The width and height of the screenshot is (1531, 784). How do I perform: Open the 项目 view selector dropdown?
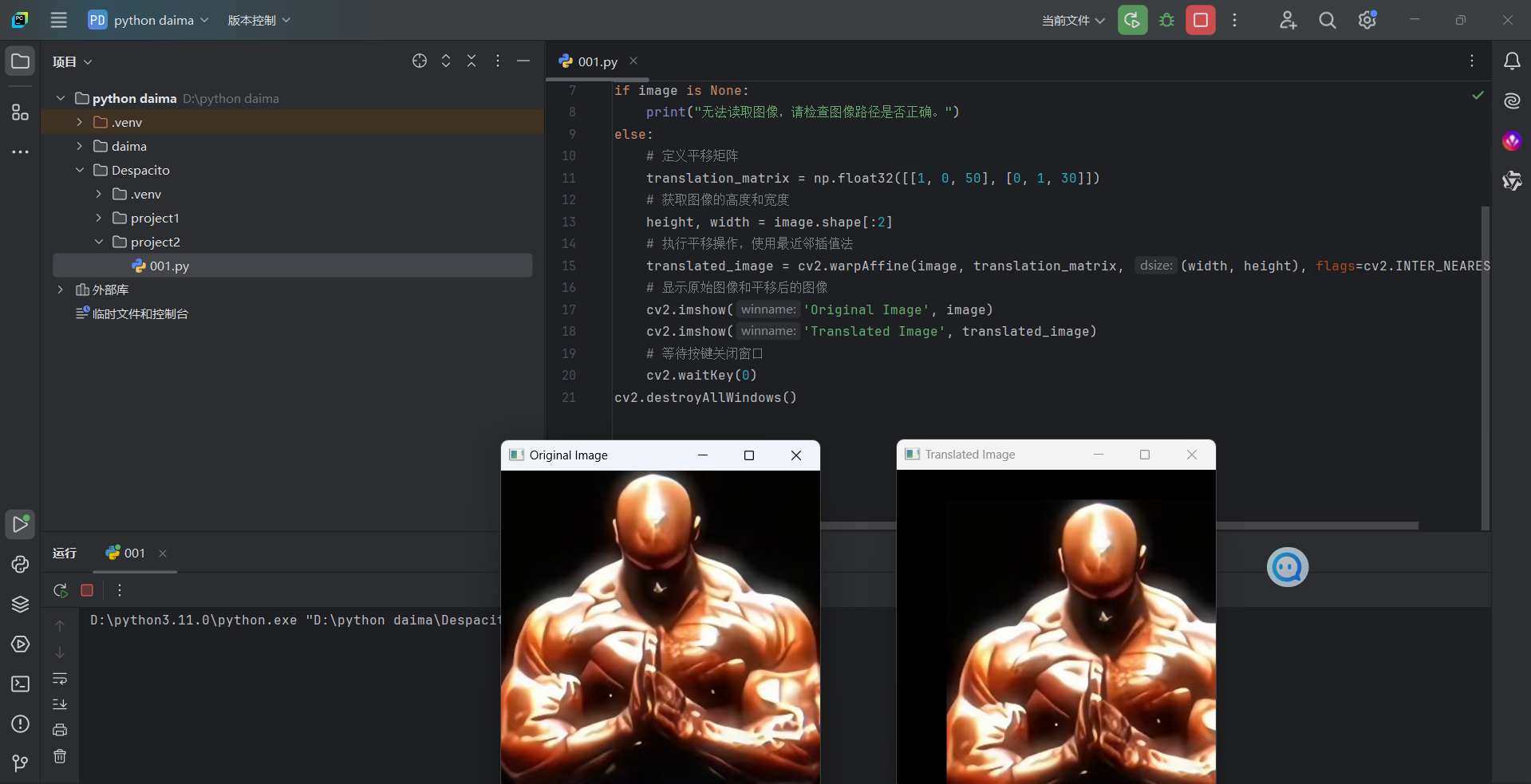click(x=73, y=61)
